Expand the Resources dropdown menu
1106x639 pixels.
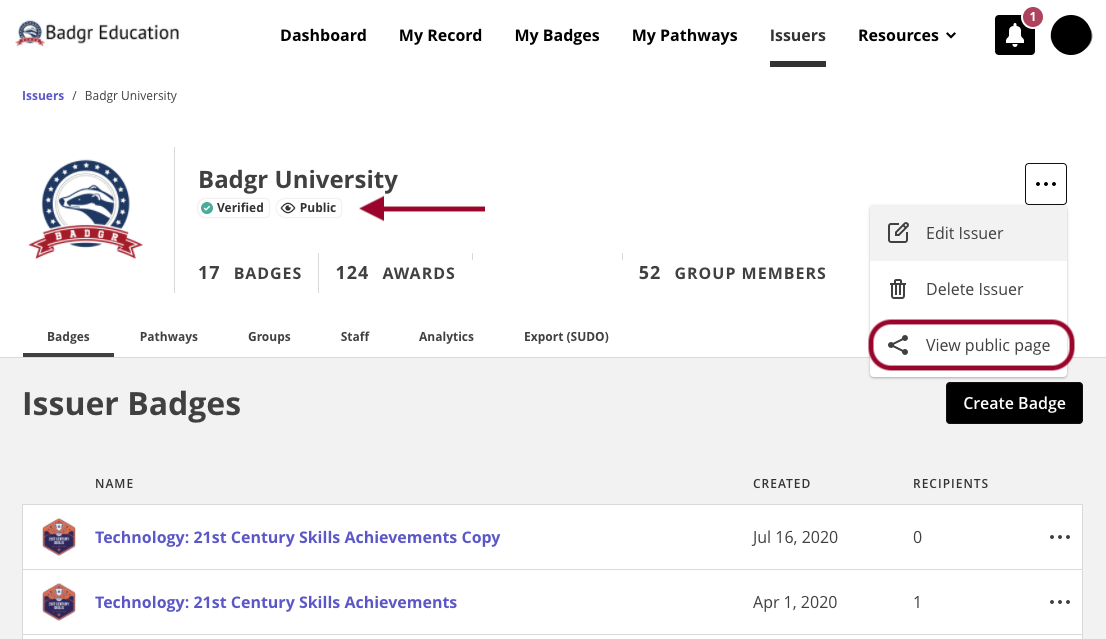[907, 36]
